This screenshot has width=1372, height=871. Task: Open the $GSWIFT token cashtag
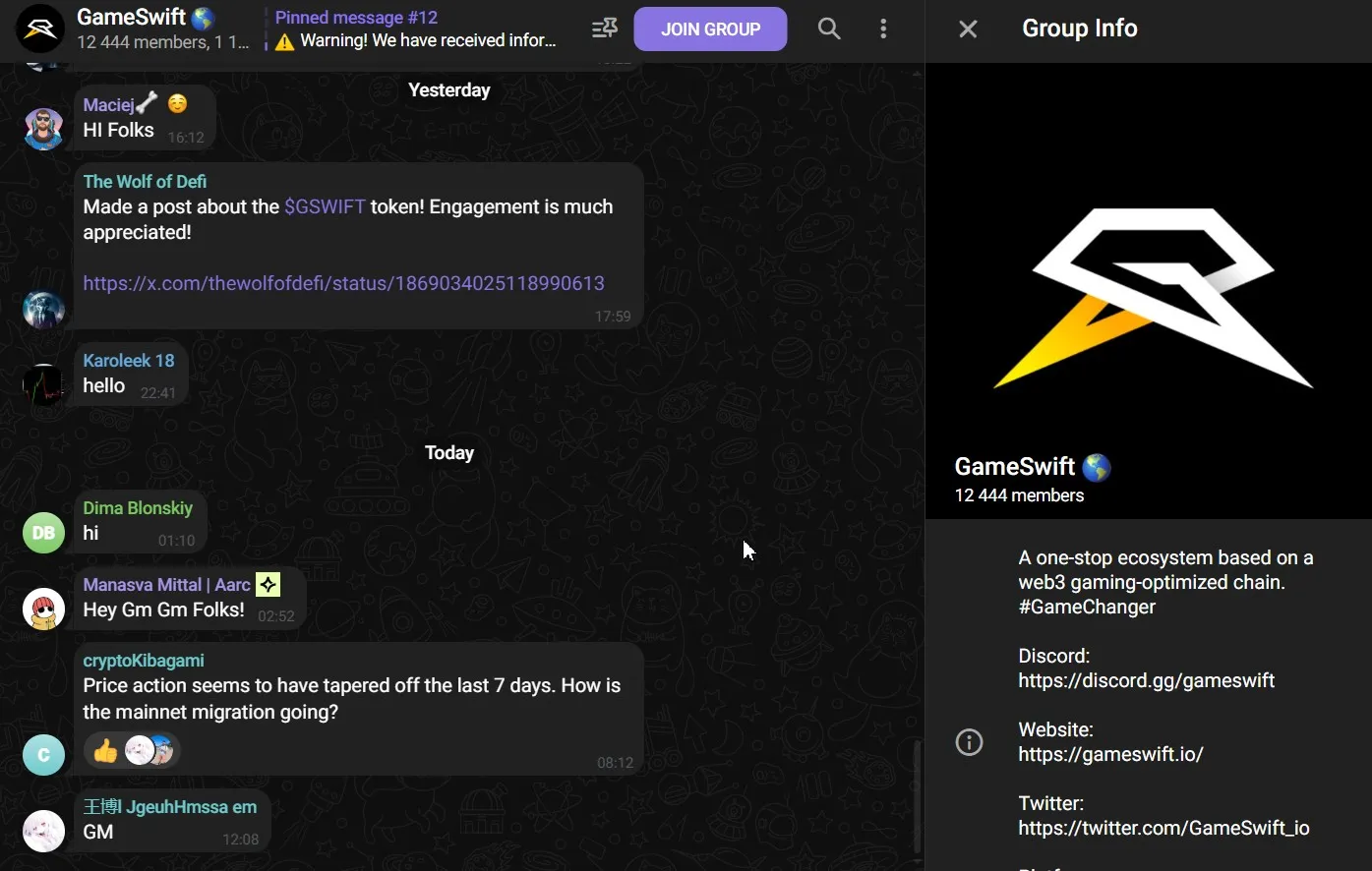click(325, 206)
